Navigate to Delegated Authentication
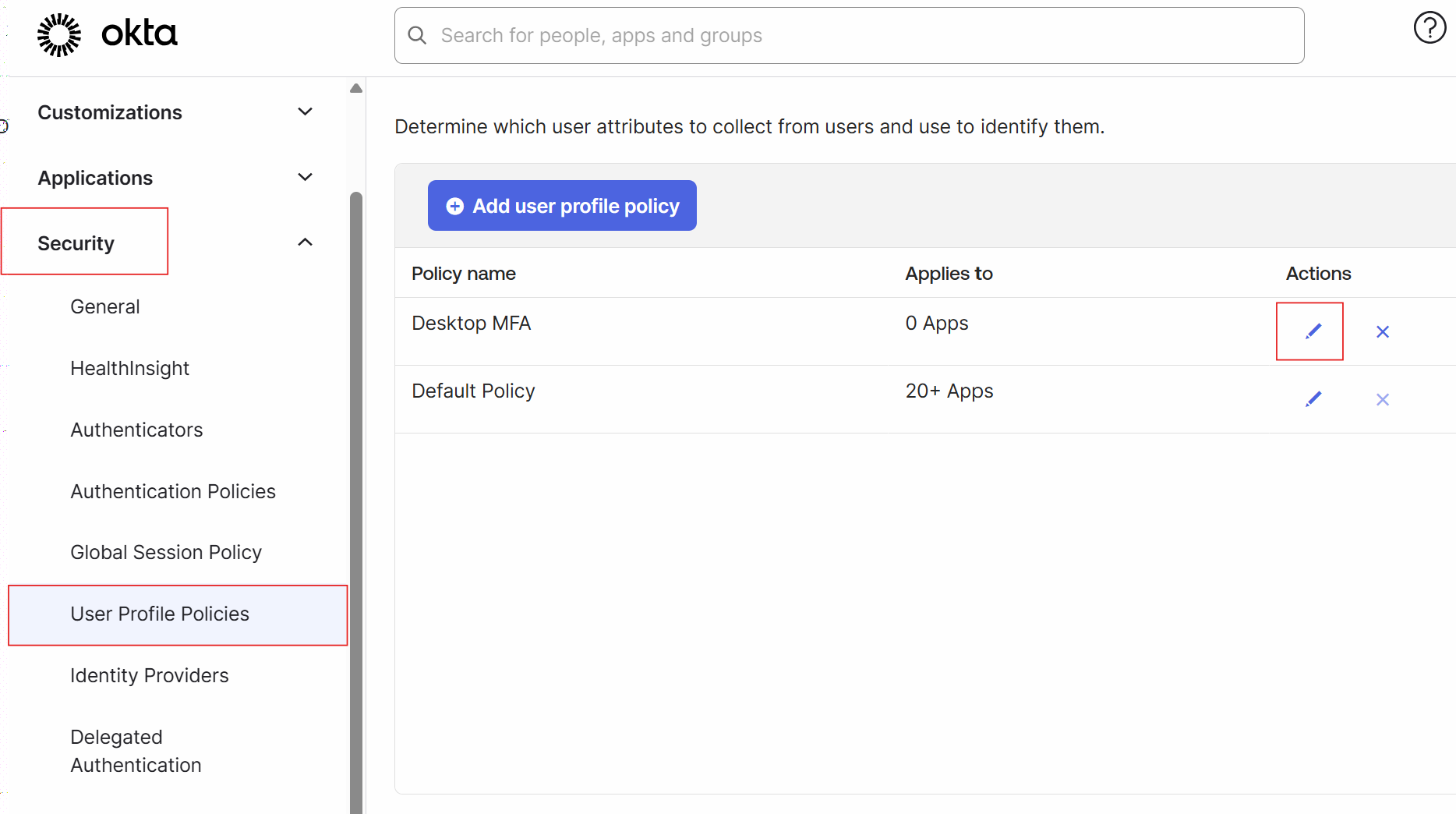1456x814 pixels. pos(135,750)
